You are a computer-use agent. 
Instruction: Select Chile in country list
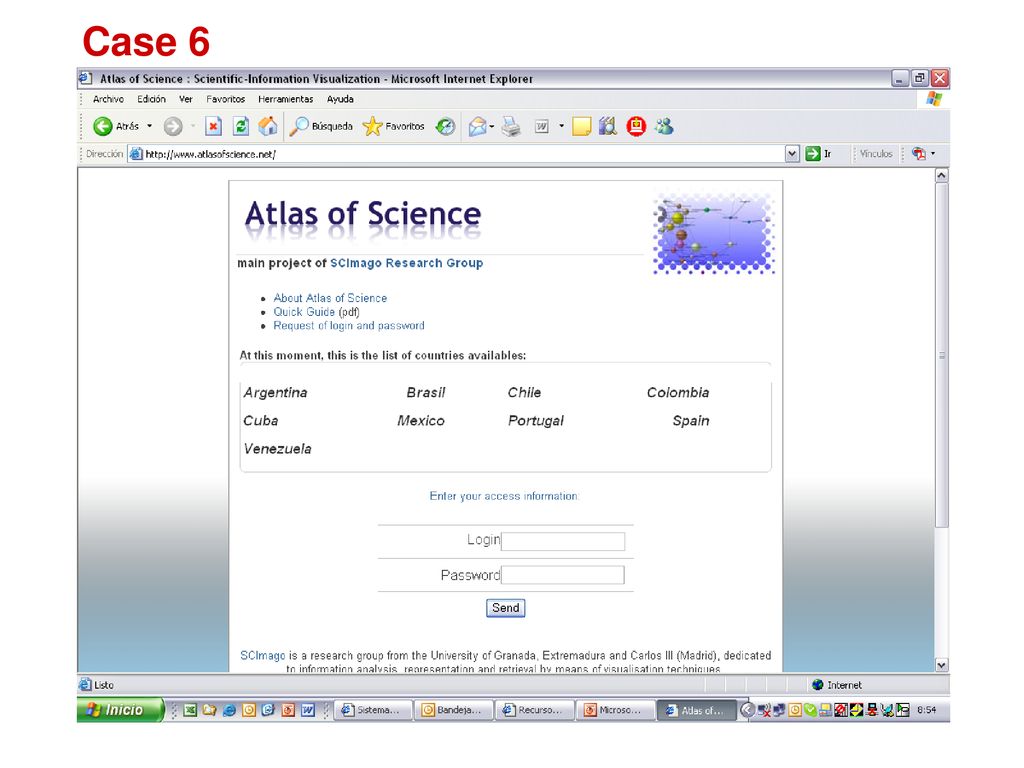pyautogui.click(x=524, y=392)
